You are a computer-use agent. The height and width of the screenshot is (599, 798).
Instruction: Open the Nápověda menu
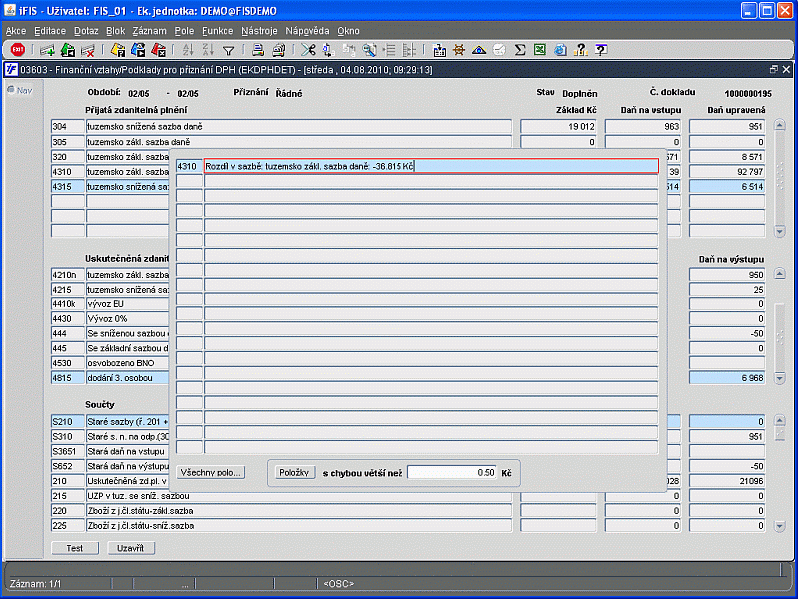[307, 31]
